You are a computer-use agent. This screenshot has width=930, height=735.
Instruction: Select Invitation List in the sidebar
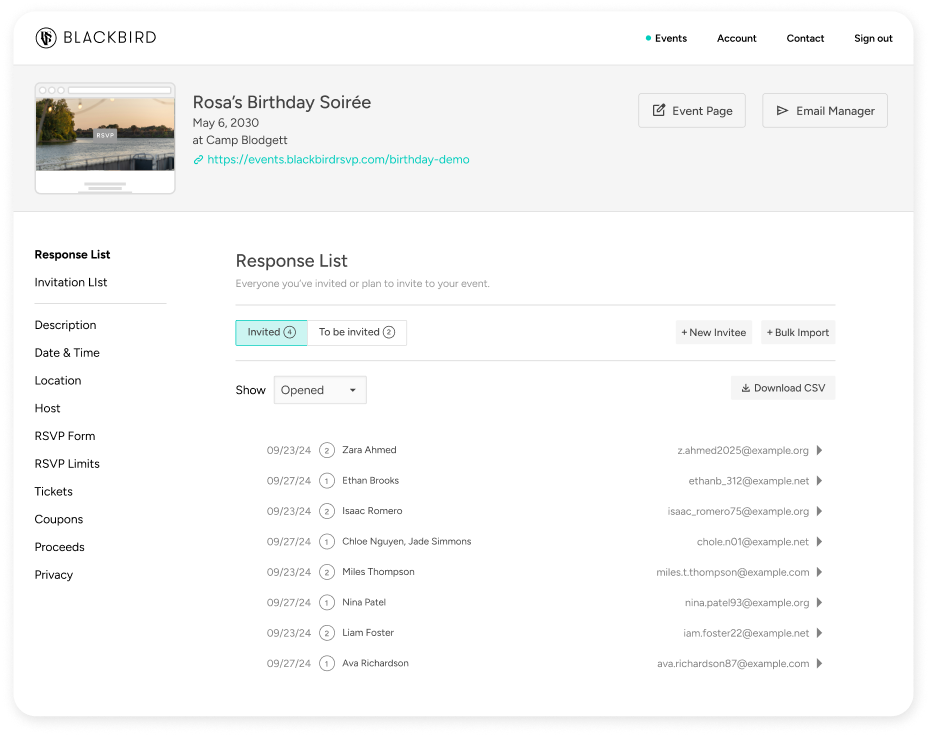pyautogui.click(x=70, y=282)
